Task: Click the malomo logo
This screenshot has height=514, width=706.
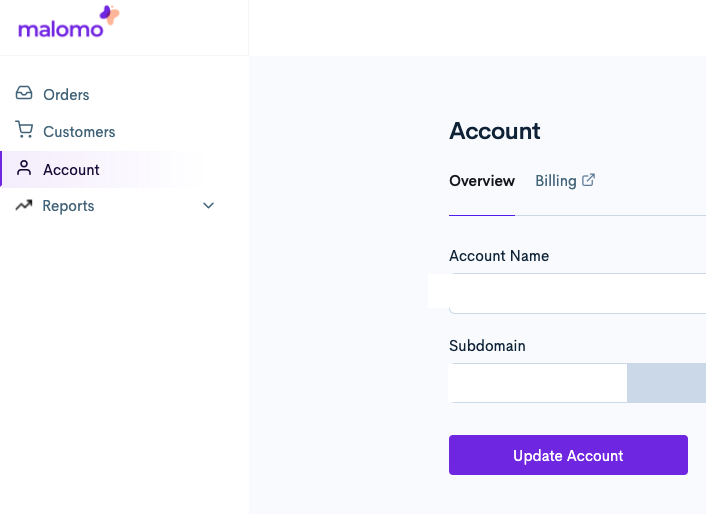Action: click(68, 23)
